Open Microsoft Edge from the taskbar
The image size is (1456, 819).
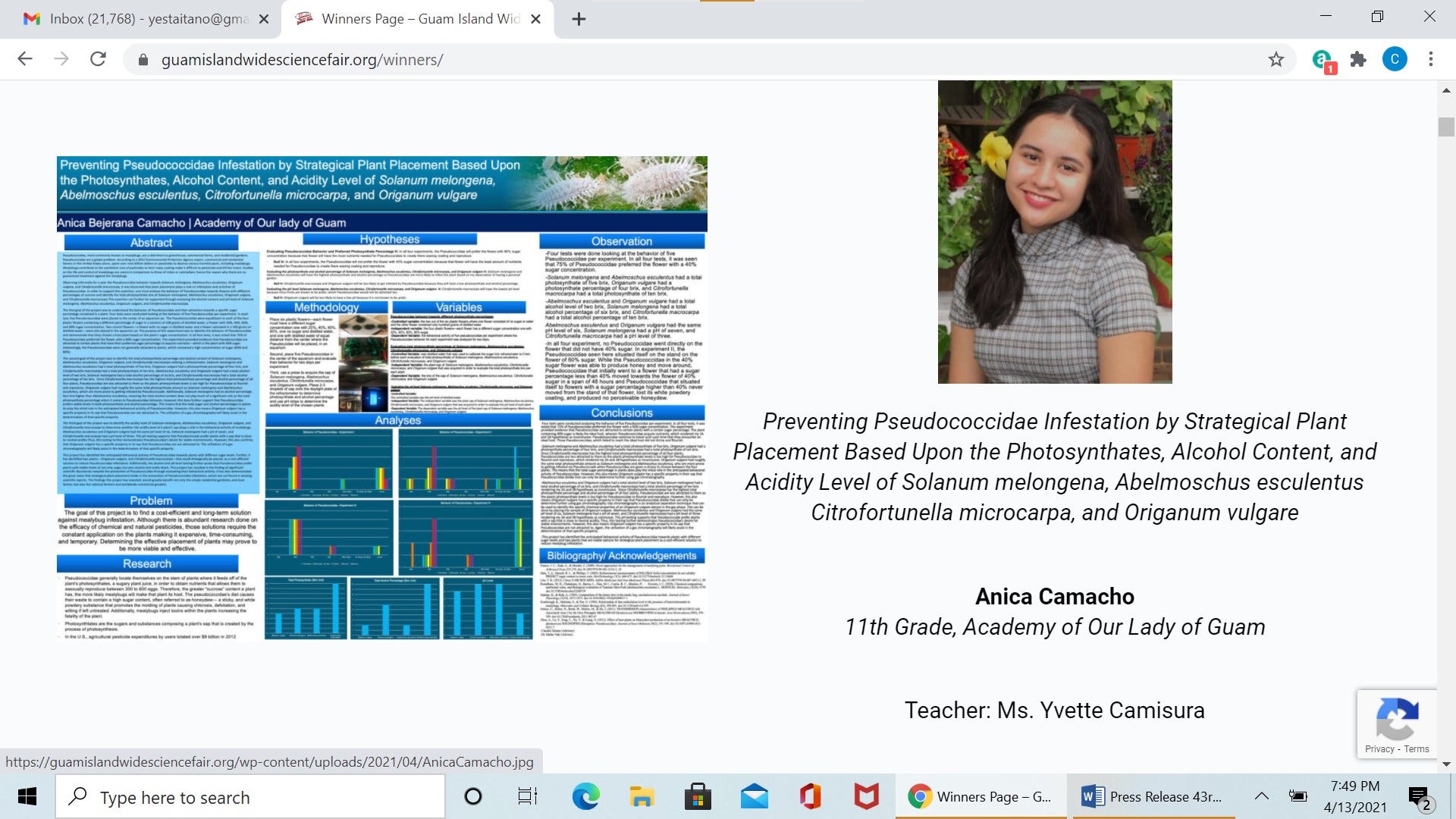pos(585,796)
